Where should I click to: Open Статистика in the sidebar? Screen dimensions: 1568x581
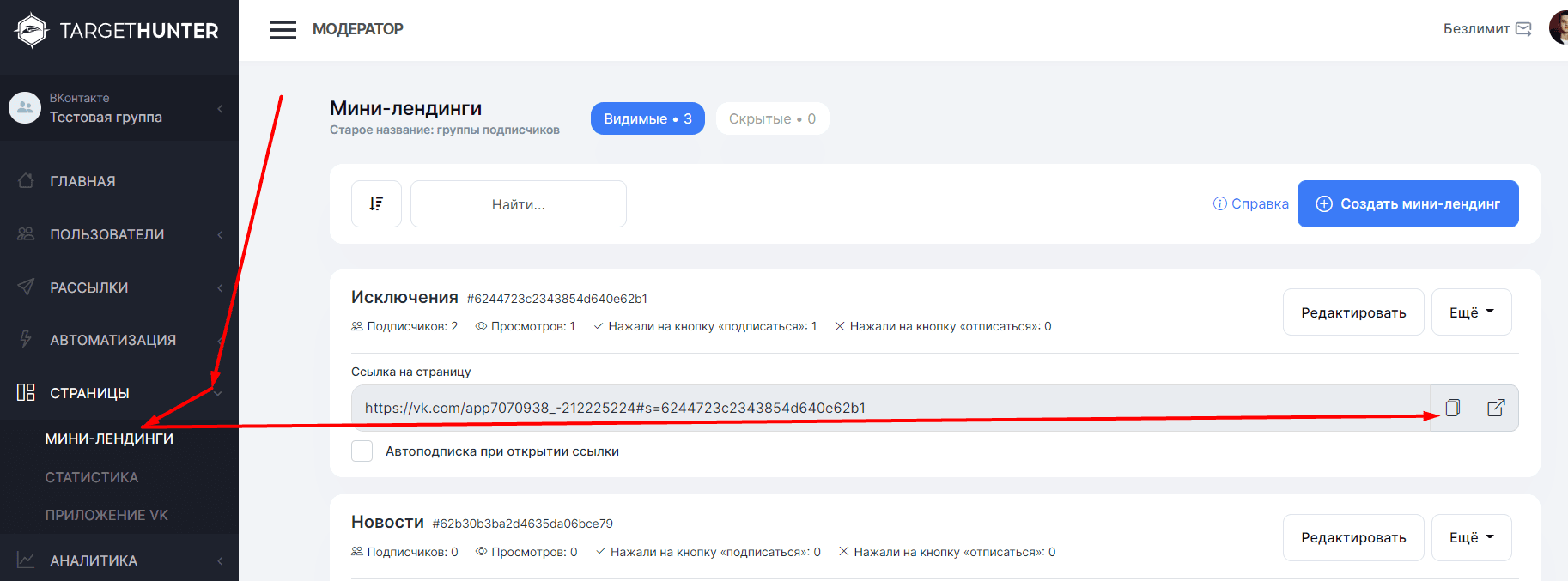point(92,477)
